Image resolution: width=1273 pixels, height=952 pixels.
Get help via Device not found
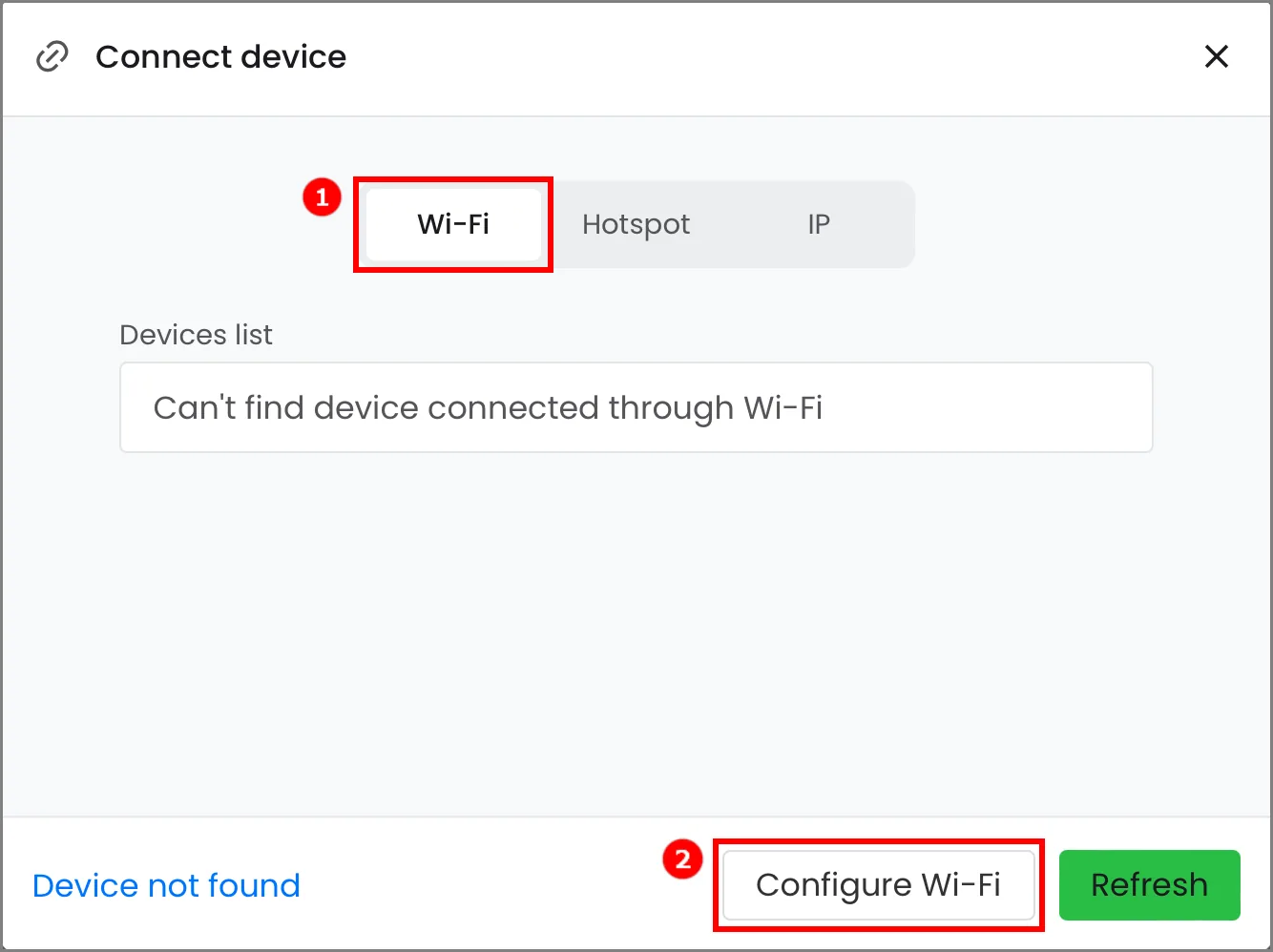(166, 886)
